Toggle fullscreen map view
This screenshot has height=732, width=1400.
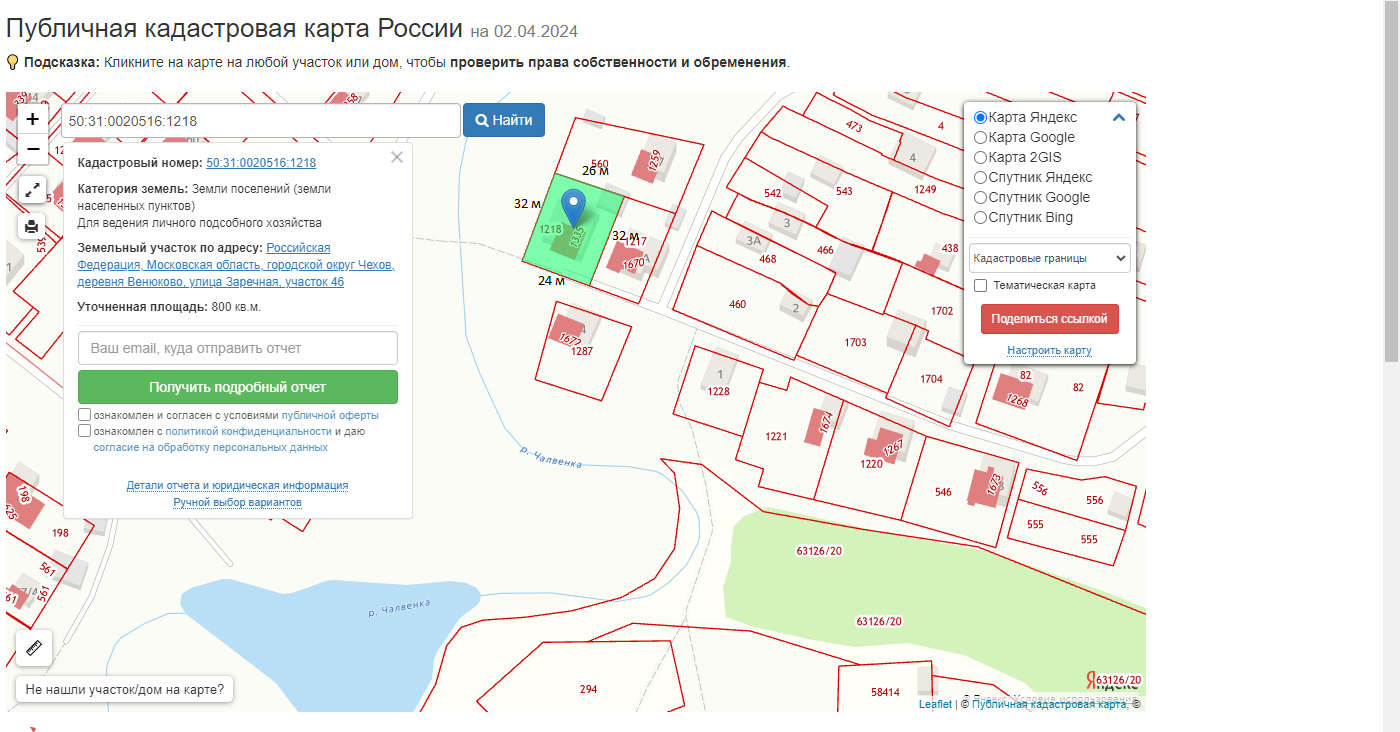coord(32,189)
